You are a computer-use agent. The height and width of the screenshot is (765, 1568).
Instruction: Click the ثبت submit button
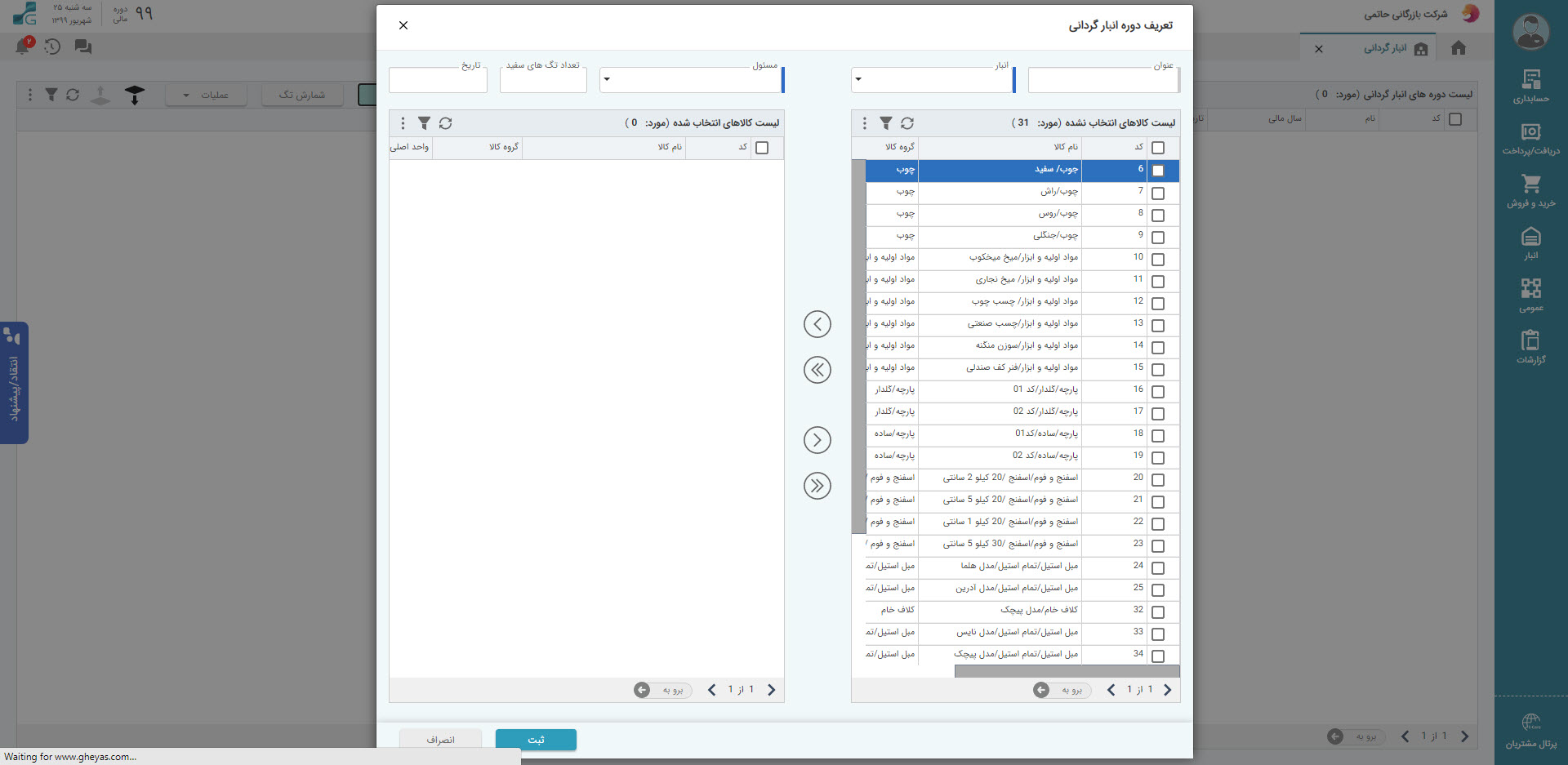(x=536, y=740)
